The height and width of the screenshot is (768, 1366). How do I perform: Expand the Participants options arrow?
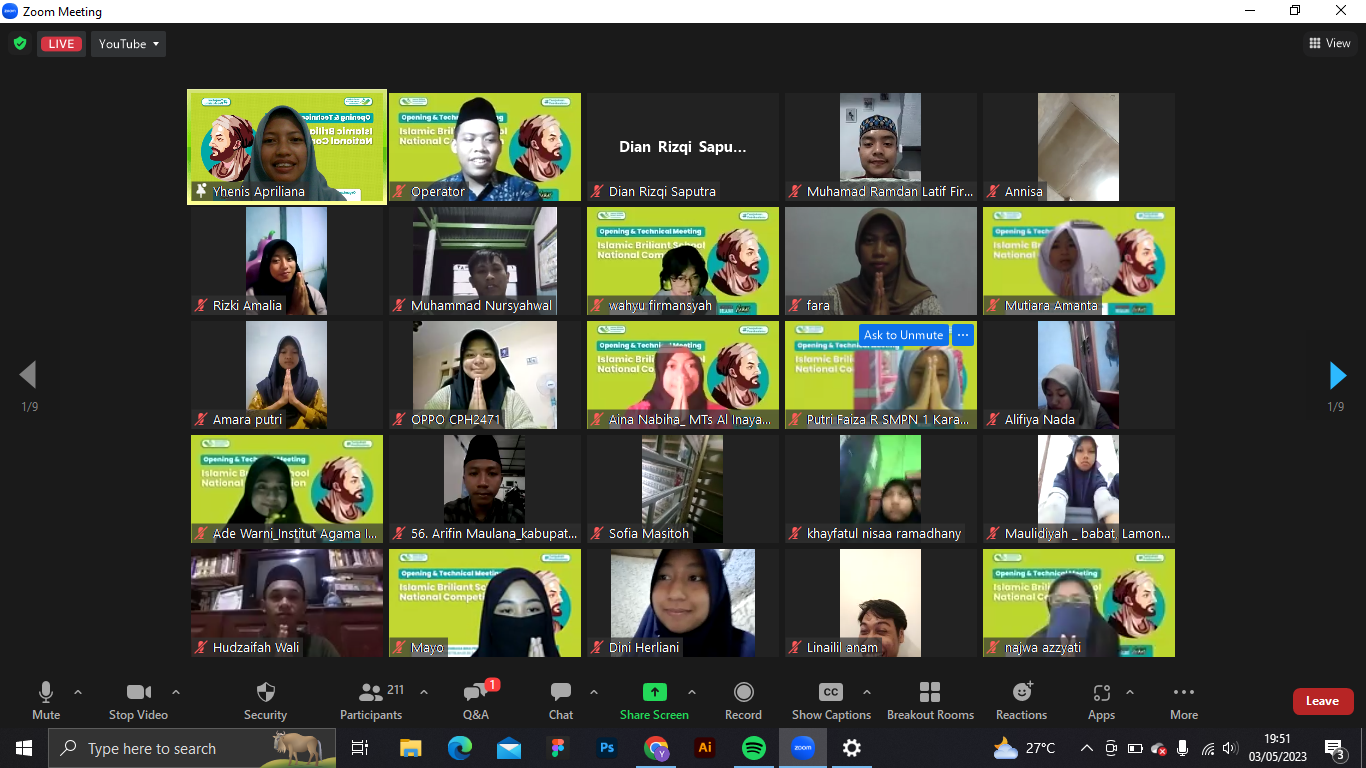[x=423, y=691]
